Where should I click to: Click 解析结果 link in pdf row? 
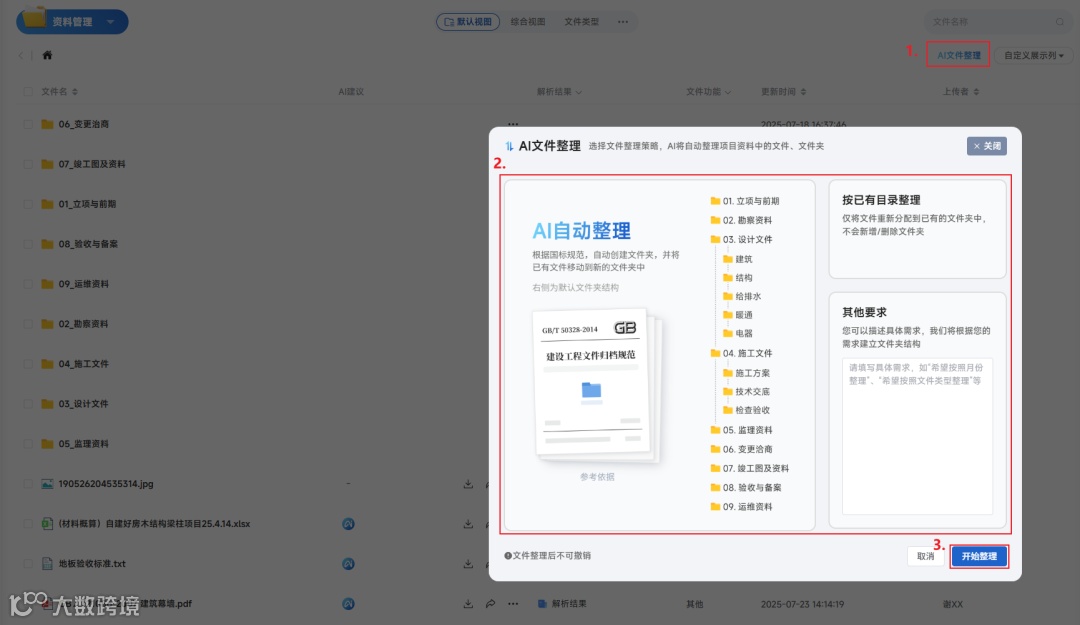[x=568, y=604]
